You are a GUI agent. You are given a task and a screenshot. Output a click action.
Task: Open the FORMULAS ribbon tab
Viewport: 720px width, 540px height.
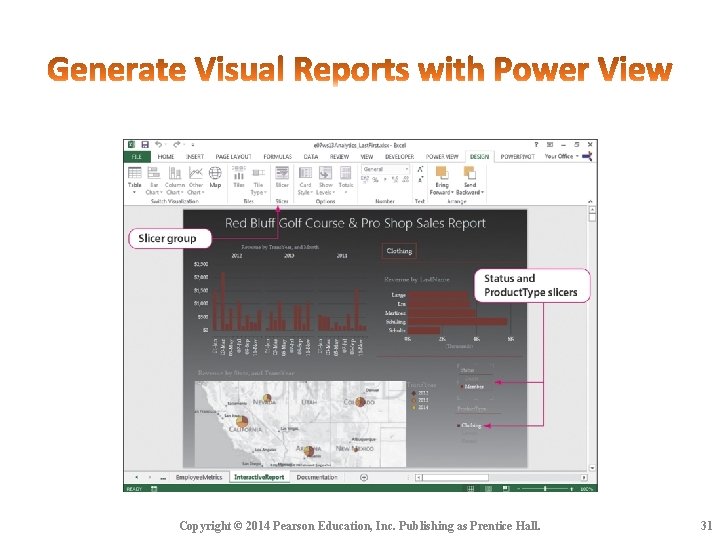(x=277, y=157)
